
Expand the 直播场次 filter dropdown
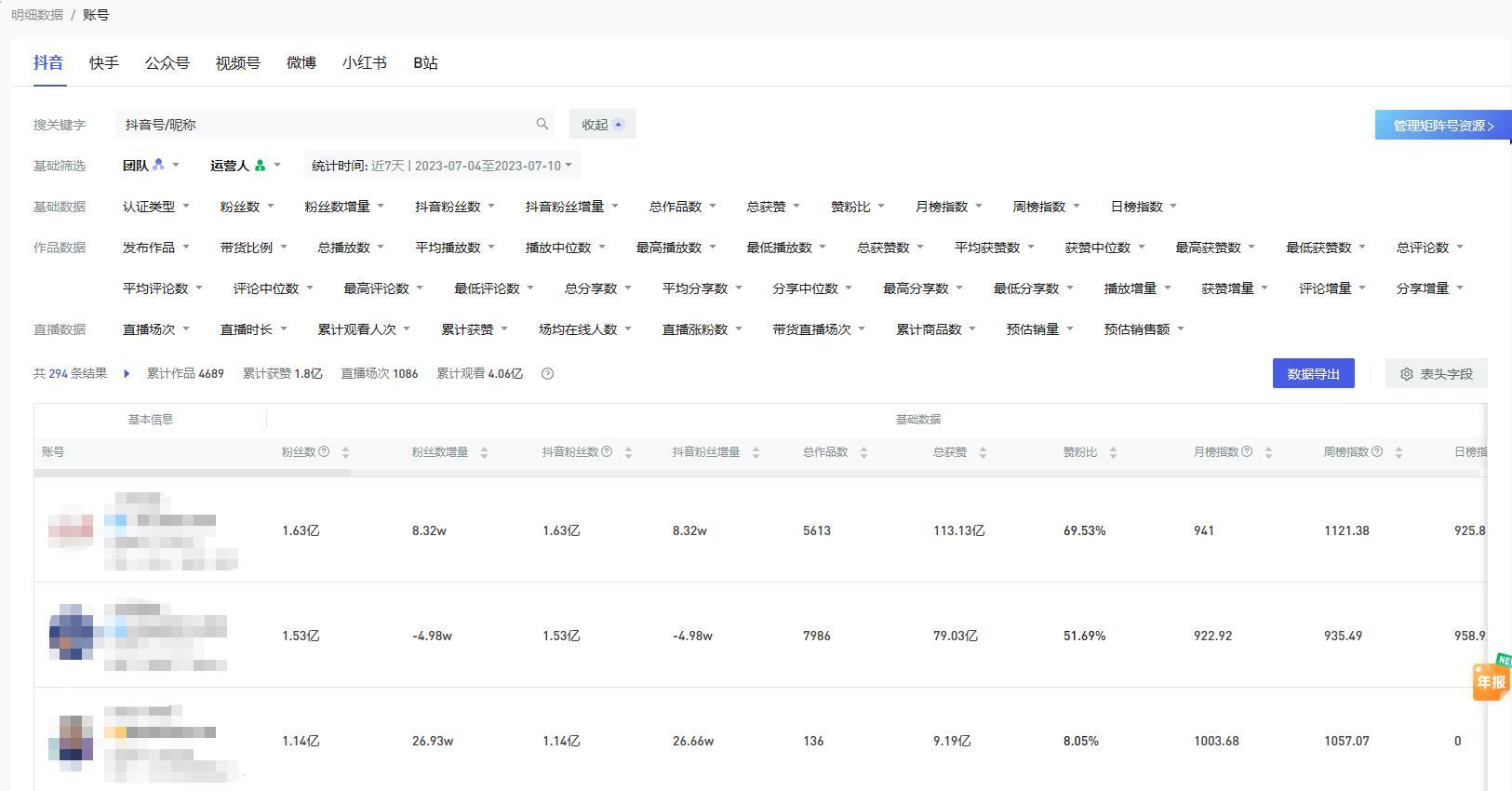pyautogui.click(x=156, y=329)
